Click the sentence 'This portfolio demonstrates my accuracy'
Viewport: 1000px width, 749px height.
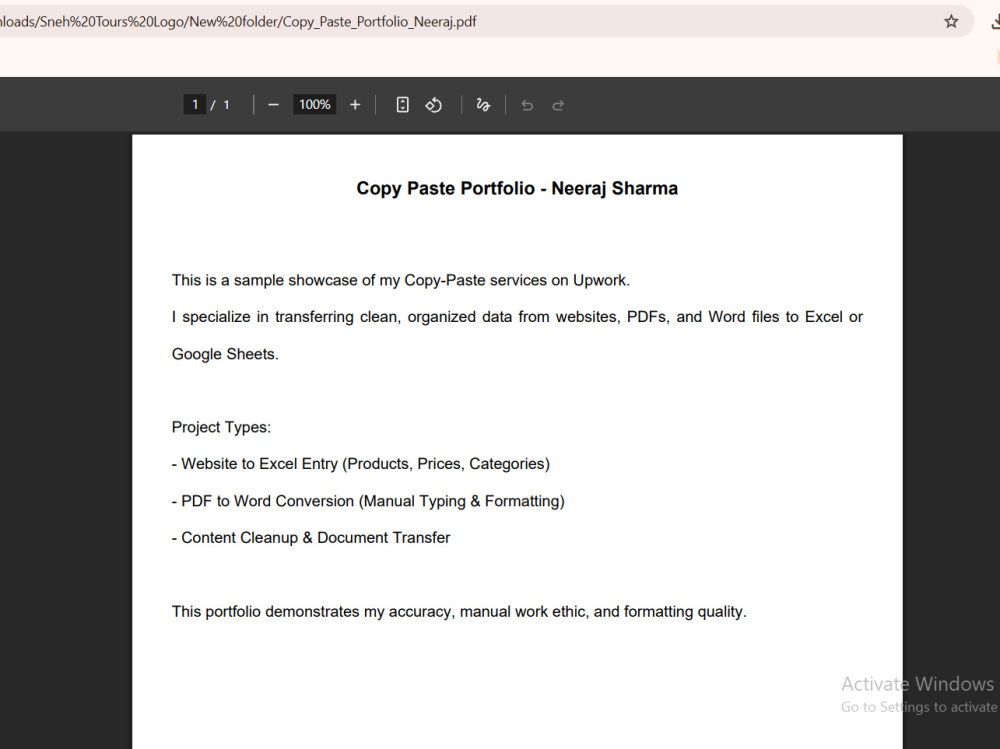click(x=459, y=612)
